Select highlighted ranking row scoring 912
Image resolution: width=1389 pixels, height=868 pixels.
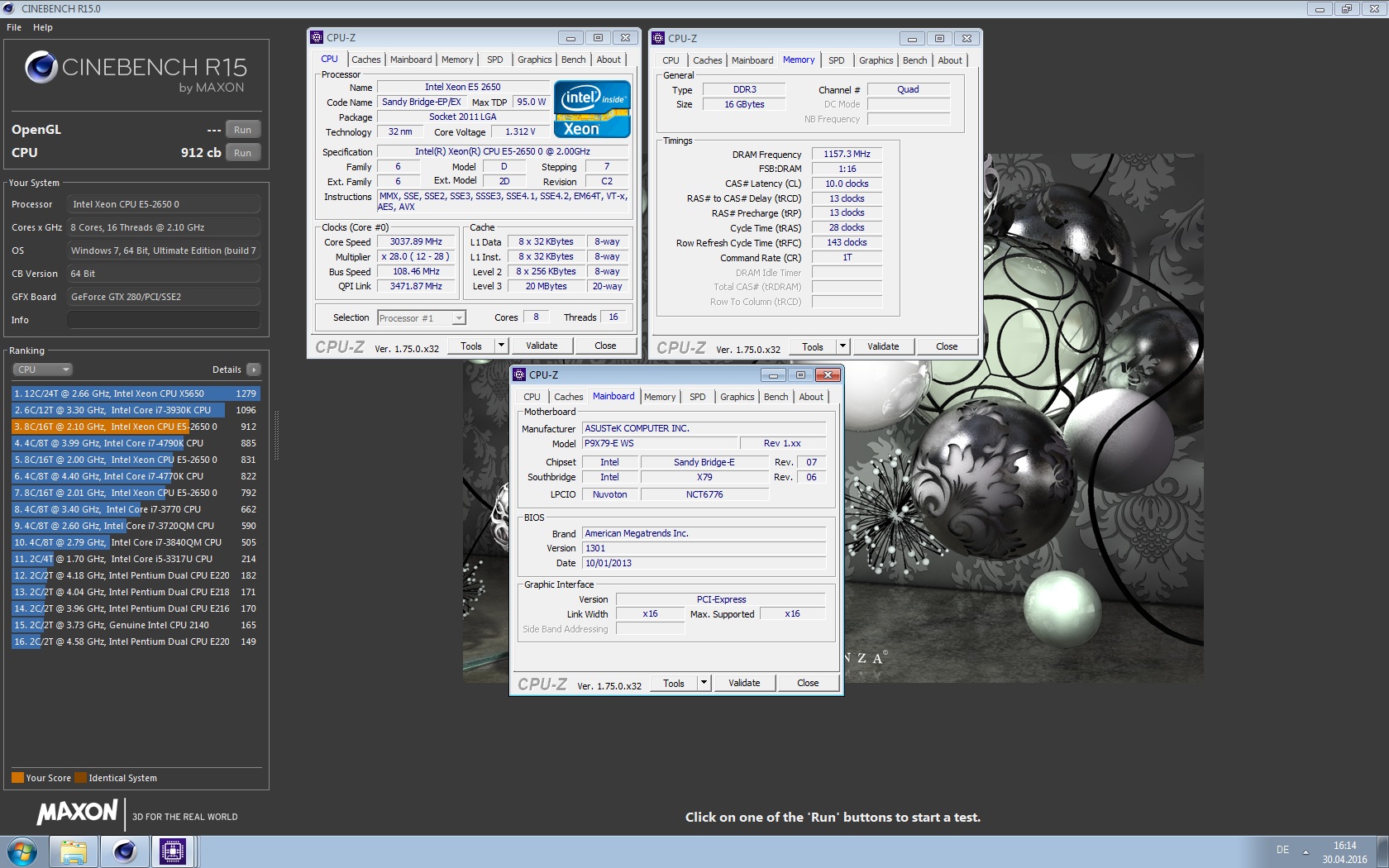click(x=136, y=427)
